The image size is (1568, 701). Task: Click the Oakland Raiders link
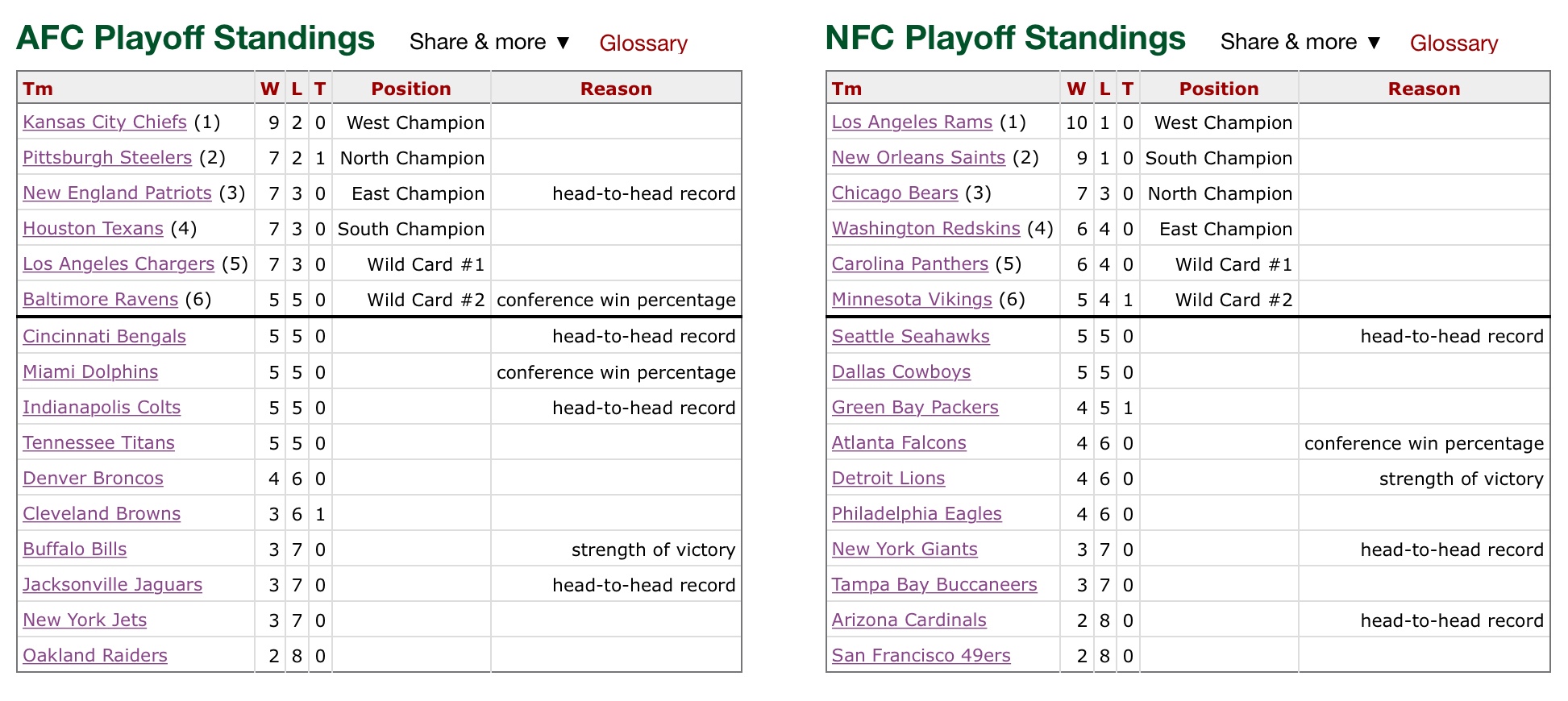pyautogui.click(x=95, y=656)
